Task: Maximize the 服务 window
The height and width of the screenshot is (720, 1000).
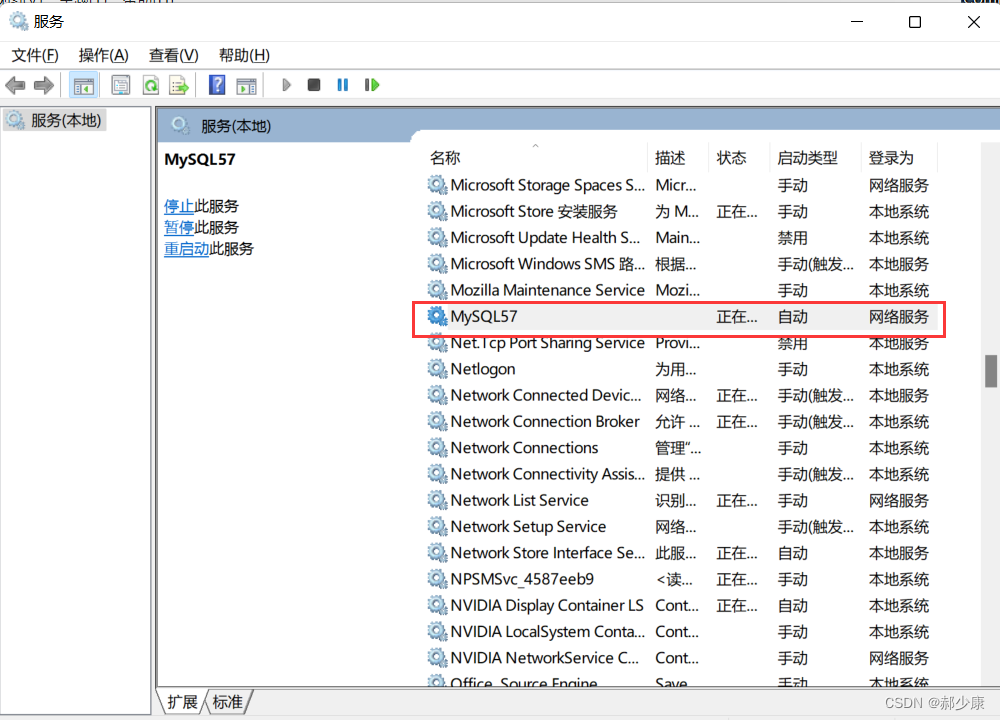Action: point(915,22)
